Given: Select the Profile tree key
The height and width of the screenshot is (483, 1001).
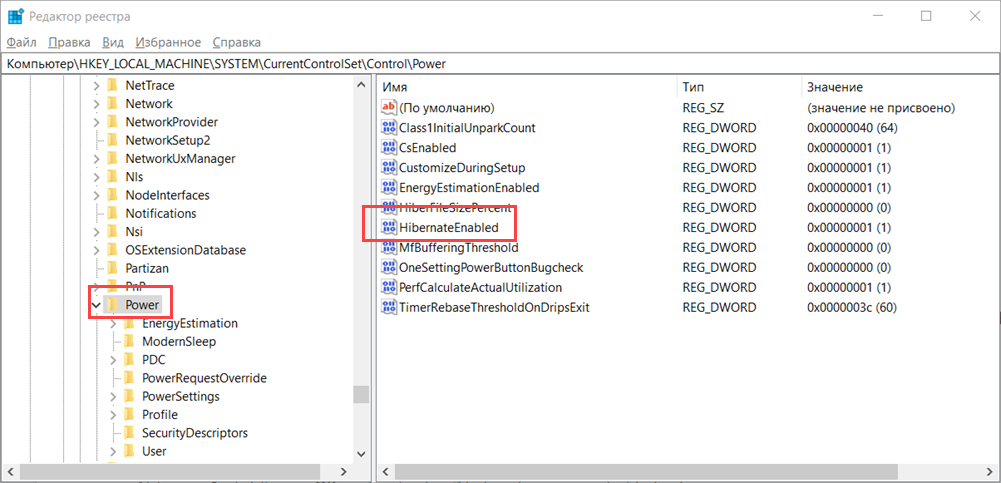Looking at the screenshot, I should [x=160, y=415].
